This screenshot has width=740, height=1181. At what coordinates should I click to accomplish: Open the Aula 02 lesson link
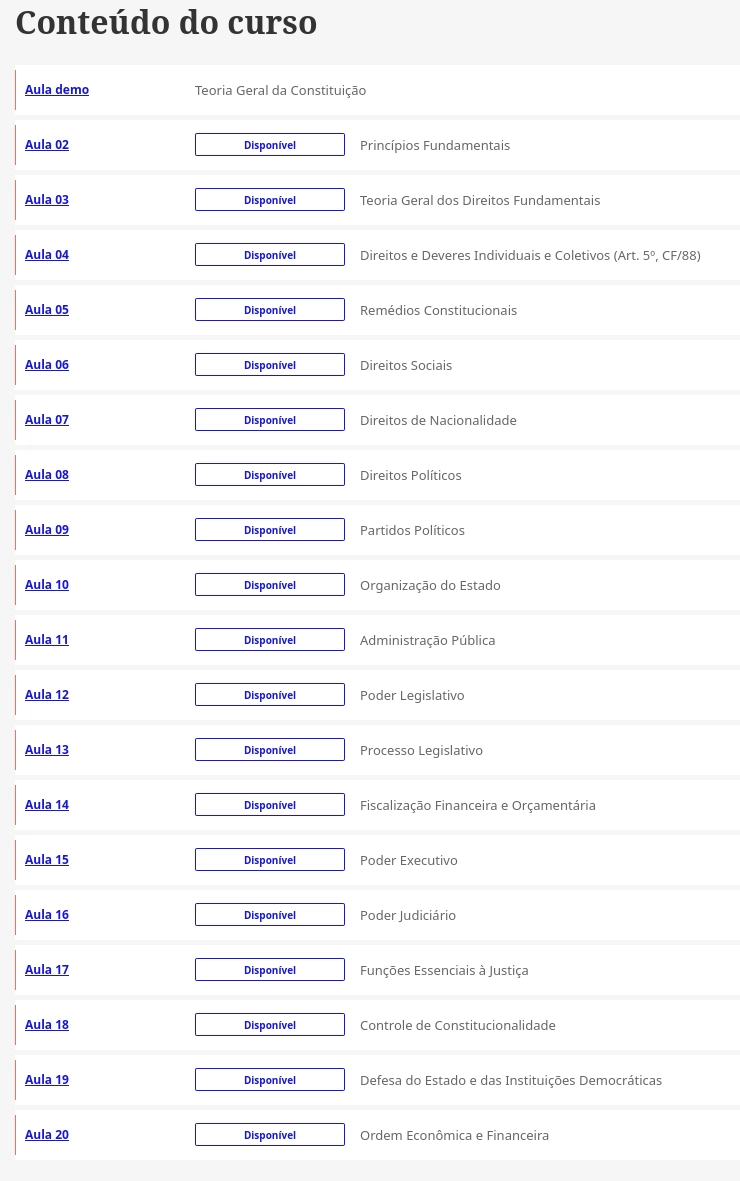(47, 145)
